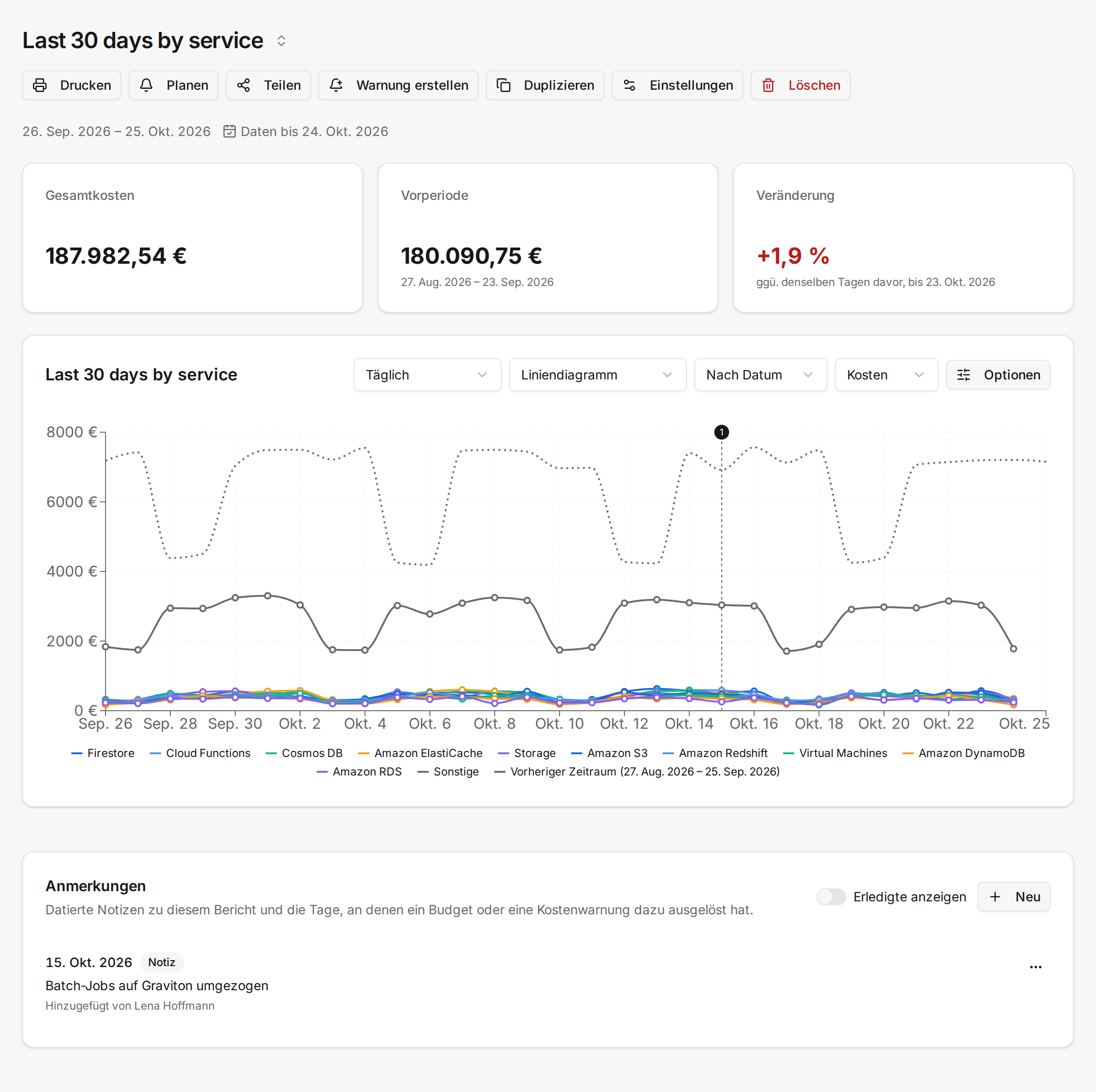
Task: Click annotation marker 1 on the chart
Action: coord(721,432)
